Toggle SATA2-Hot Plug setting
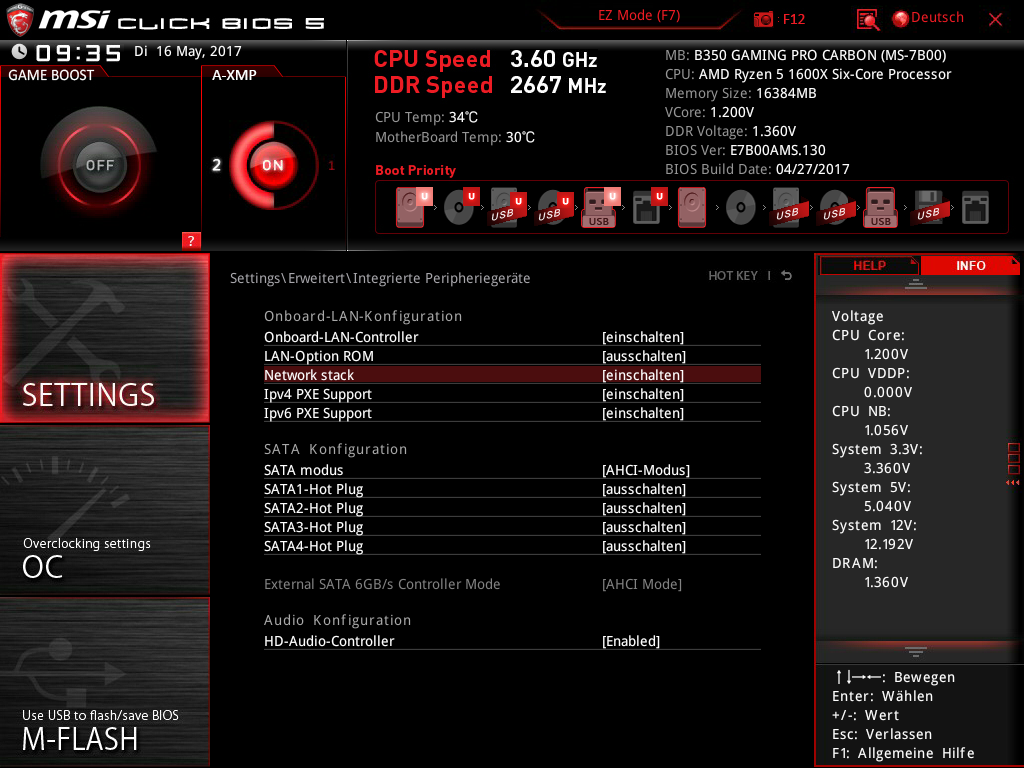1024x768 pixels. pos(512,508)
